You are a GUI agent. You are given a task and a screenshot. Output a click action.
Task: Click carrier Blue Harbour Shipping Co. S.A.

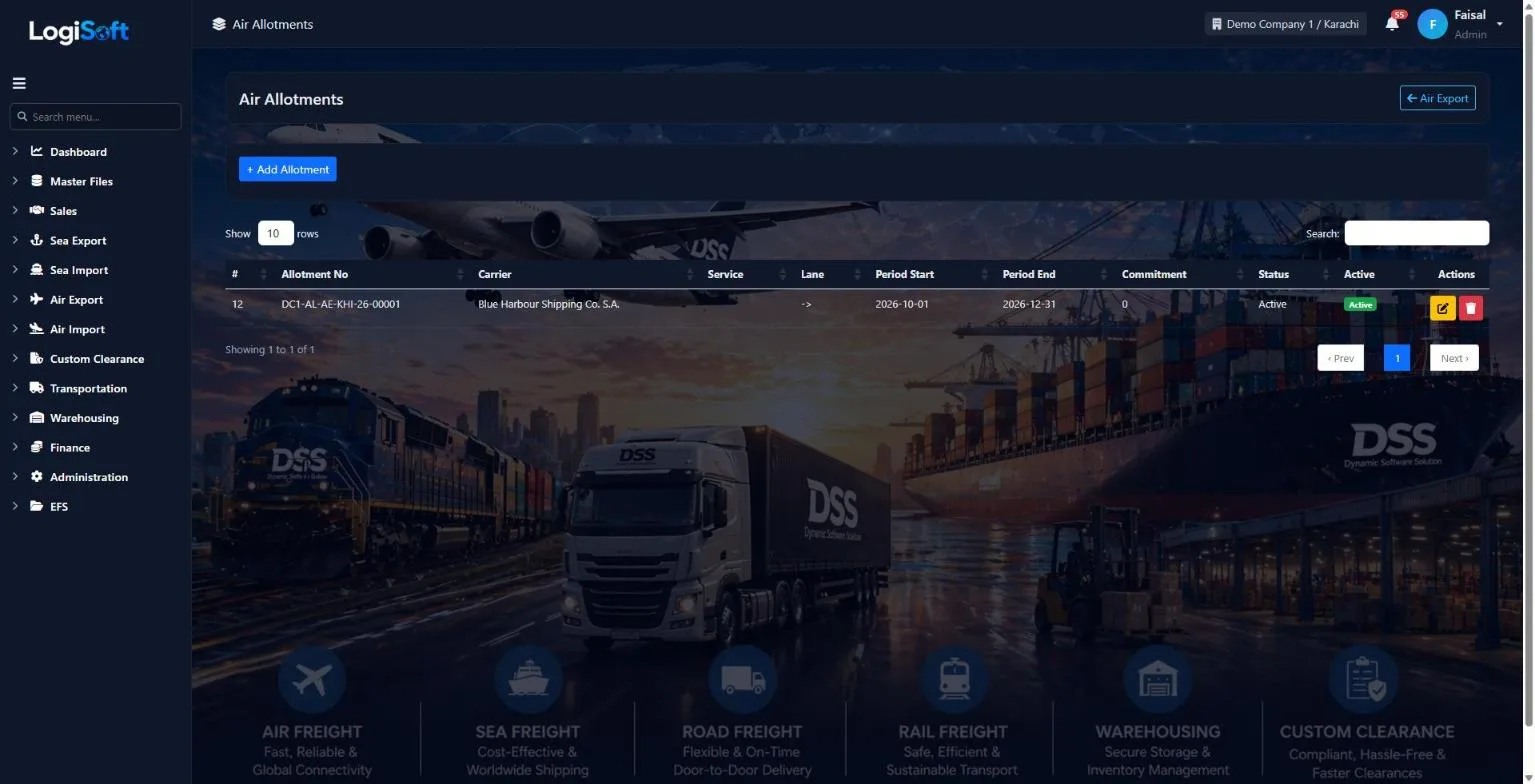tap(549, 304)
